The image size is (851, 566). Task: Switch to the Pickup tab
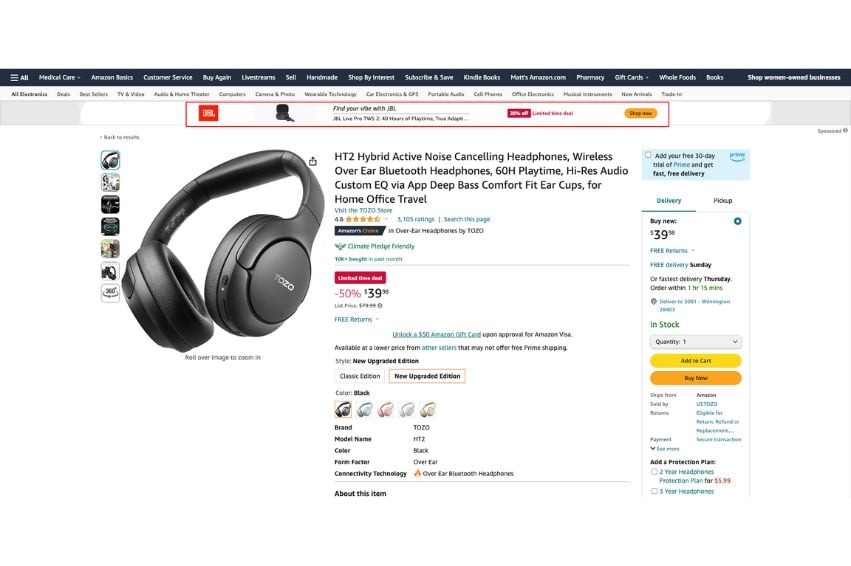tap(722, 201)
